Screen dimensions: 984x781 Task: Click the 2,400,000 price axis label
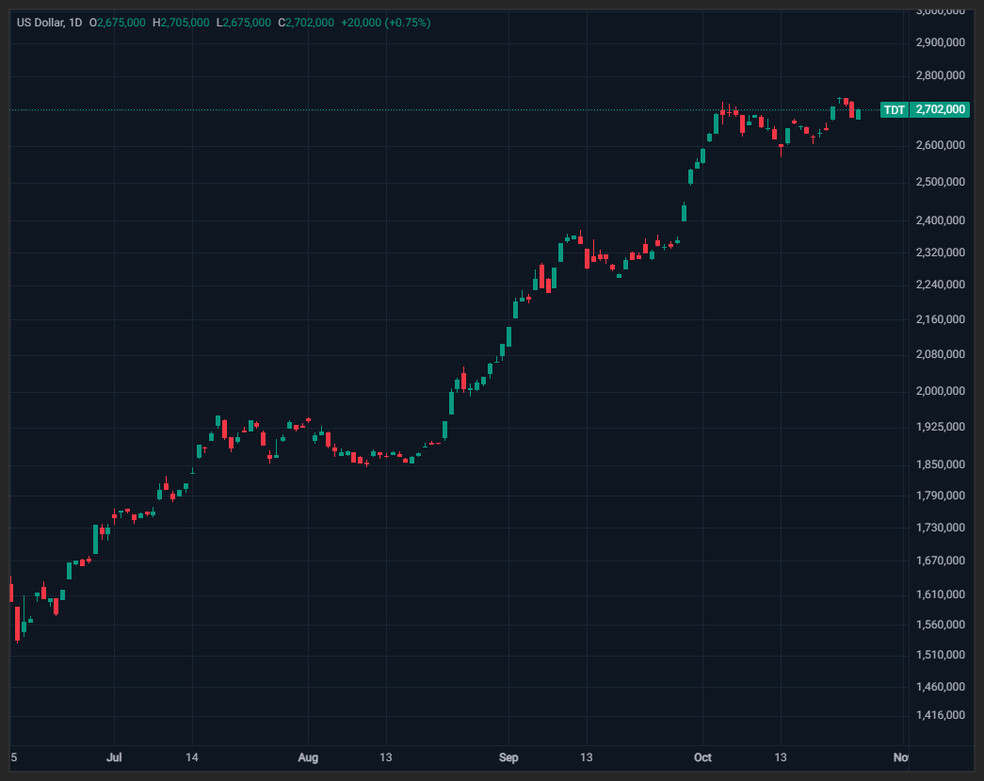point(940,220)
